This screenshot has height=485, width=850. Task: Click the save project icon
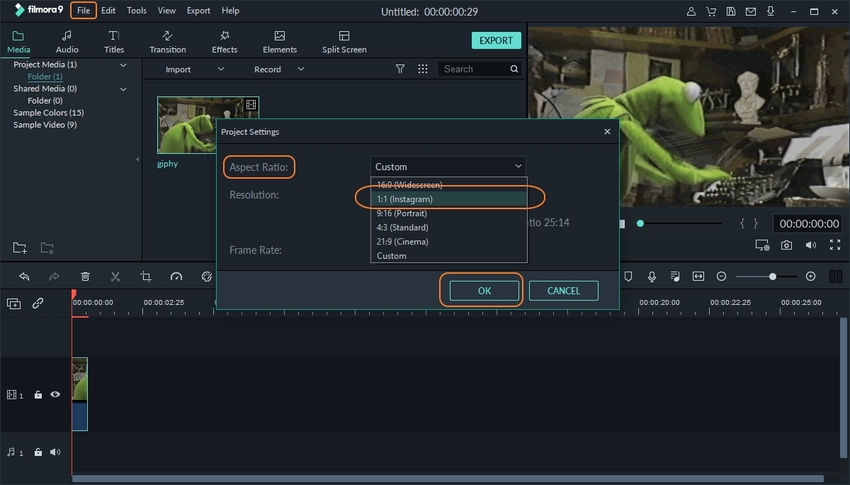tap(731, 11)
